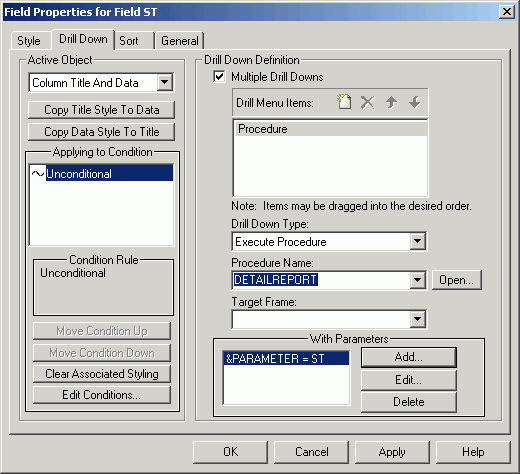Click Edit Conditions... button
This screenshot has height=474, width=520.
click(x=102, y=395)
